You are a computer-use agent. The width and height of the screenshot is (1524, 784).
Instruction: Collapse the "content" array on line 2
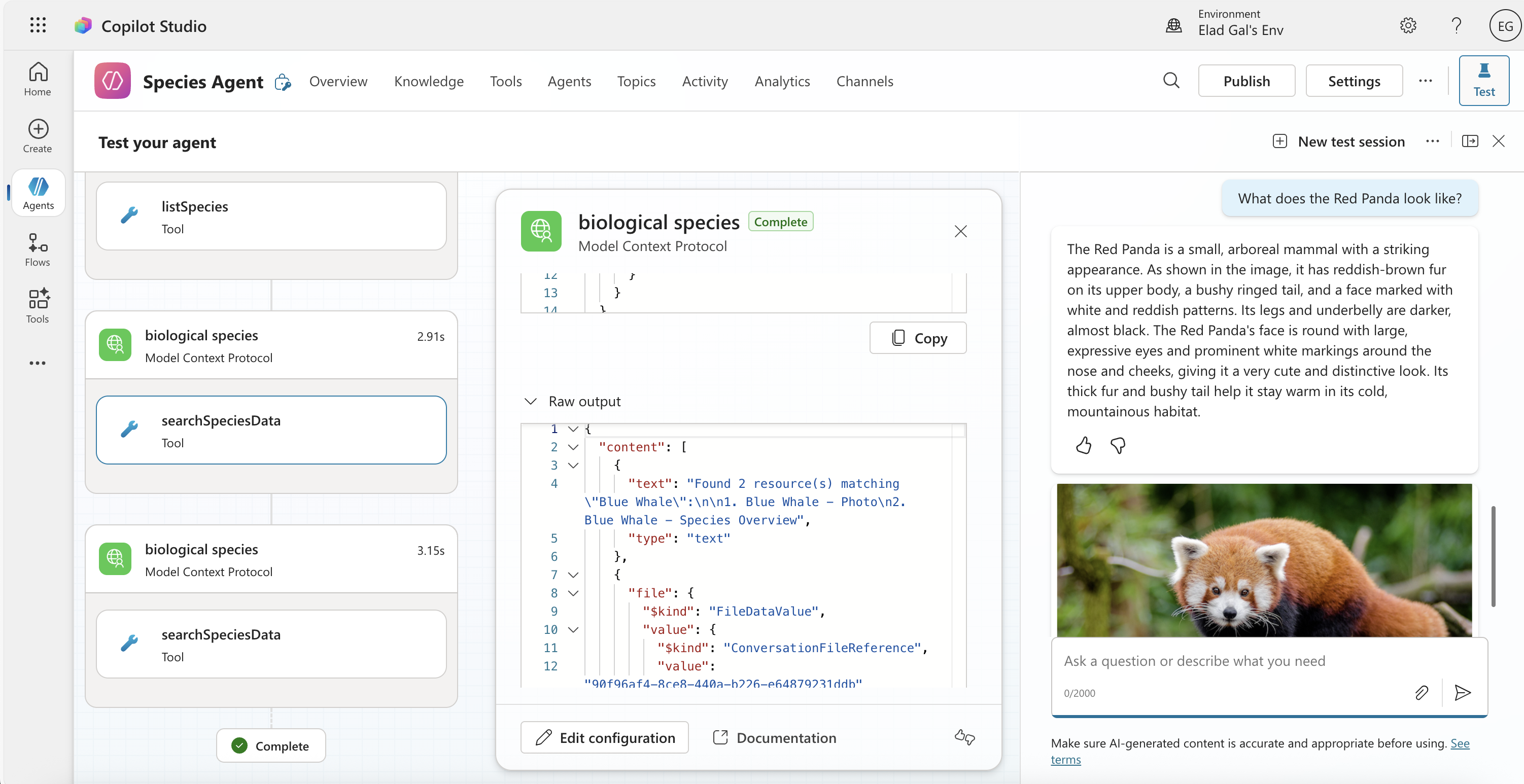[573, 448]
